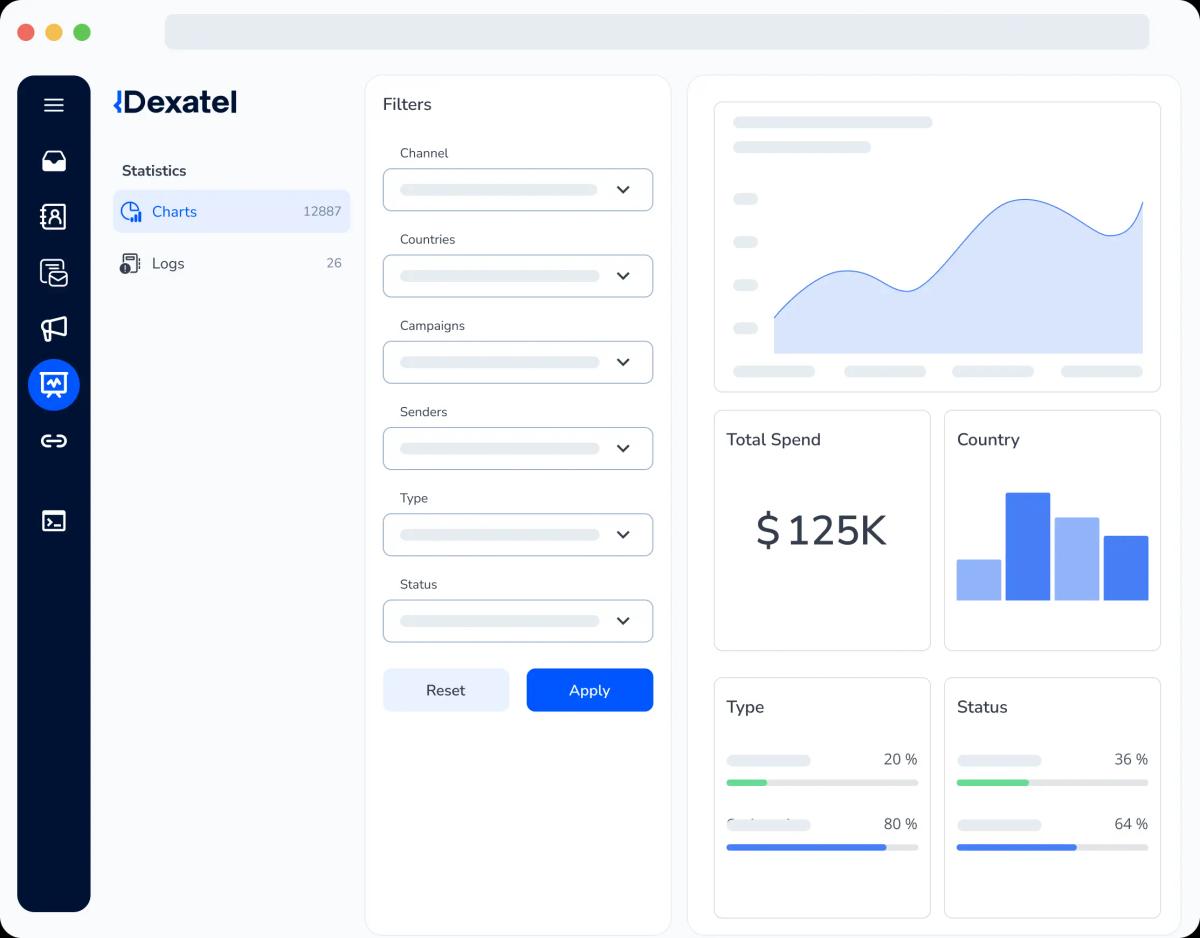
Task: Open the hamburger menu in the sidebar
Action: click(x=54, y=105)
